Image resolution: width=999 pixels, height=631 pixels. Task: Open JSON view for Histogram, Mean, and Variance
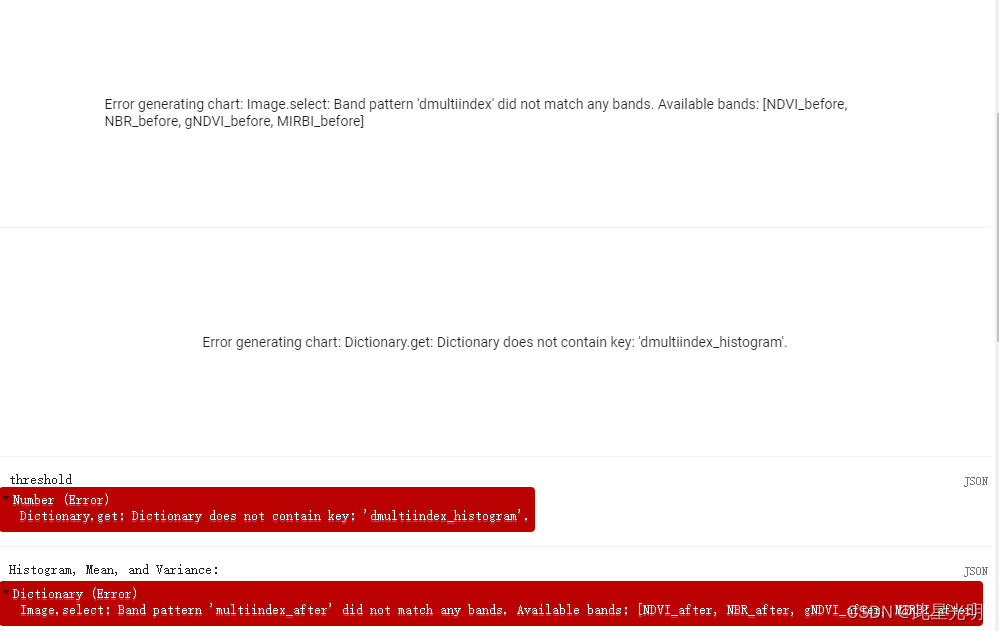[x=975, y=571]
